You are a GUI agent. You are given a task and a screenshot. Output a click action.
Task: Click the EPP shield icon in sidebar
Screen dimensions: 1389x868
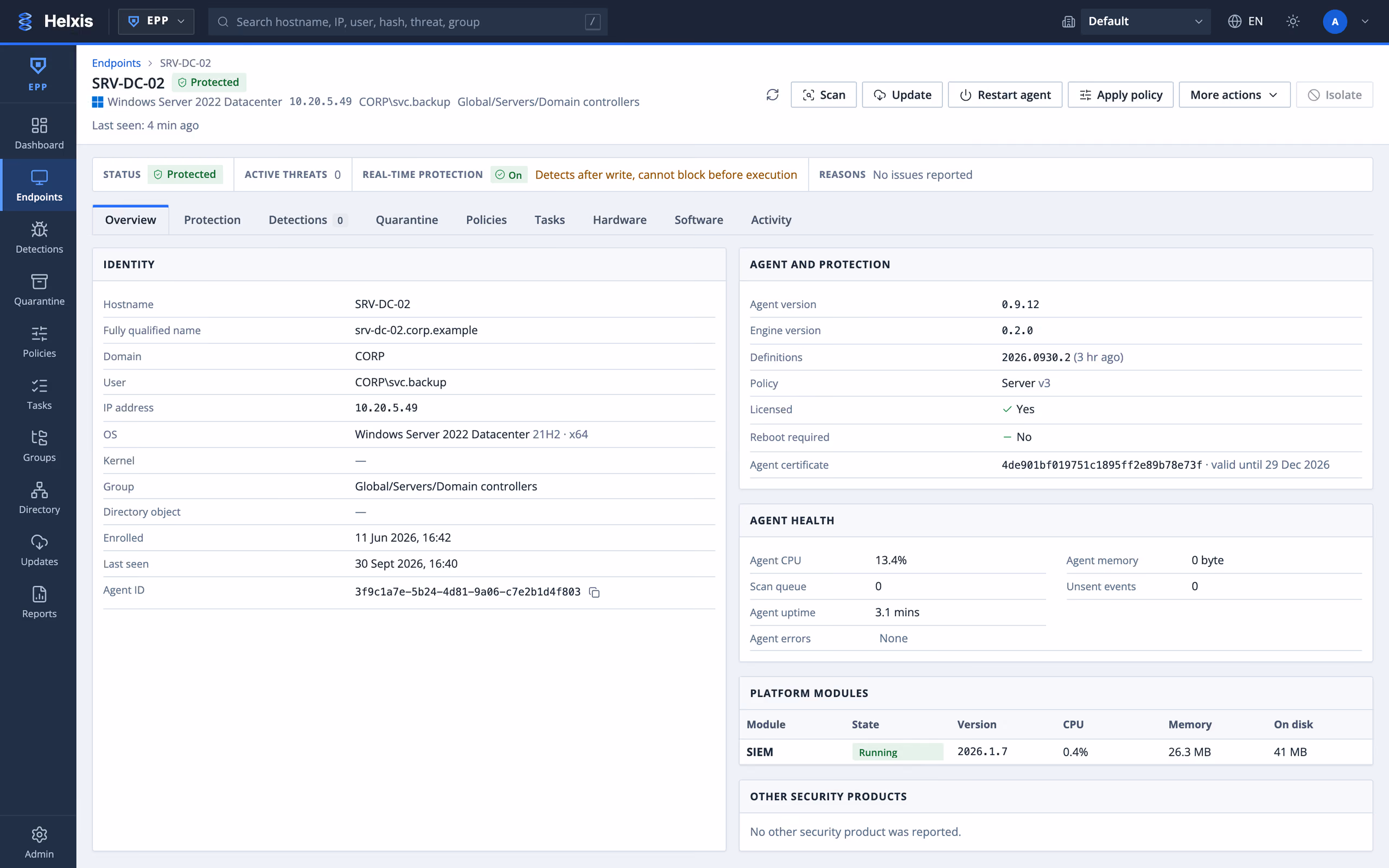(x=38, y=66)
